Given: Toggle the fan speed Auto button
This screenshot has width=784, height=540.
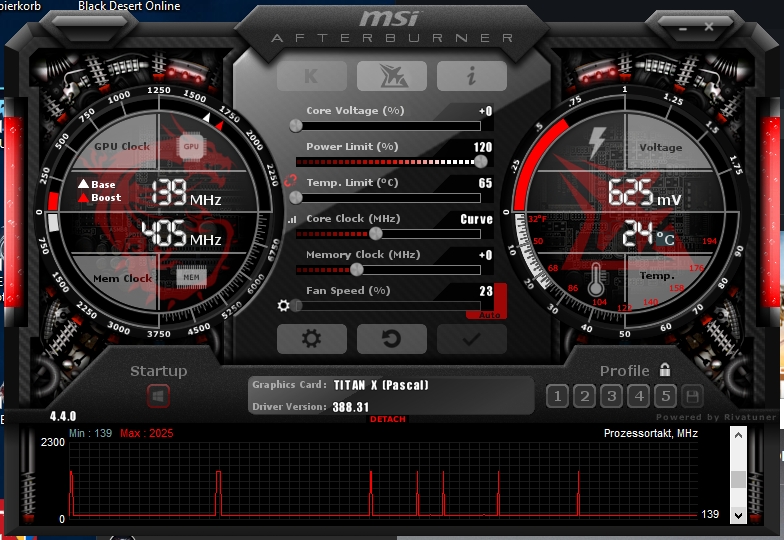Looking at the screenshot, I should pos(489,315).
